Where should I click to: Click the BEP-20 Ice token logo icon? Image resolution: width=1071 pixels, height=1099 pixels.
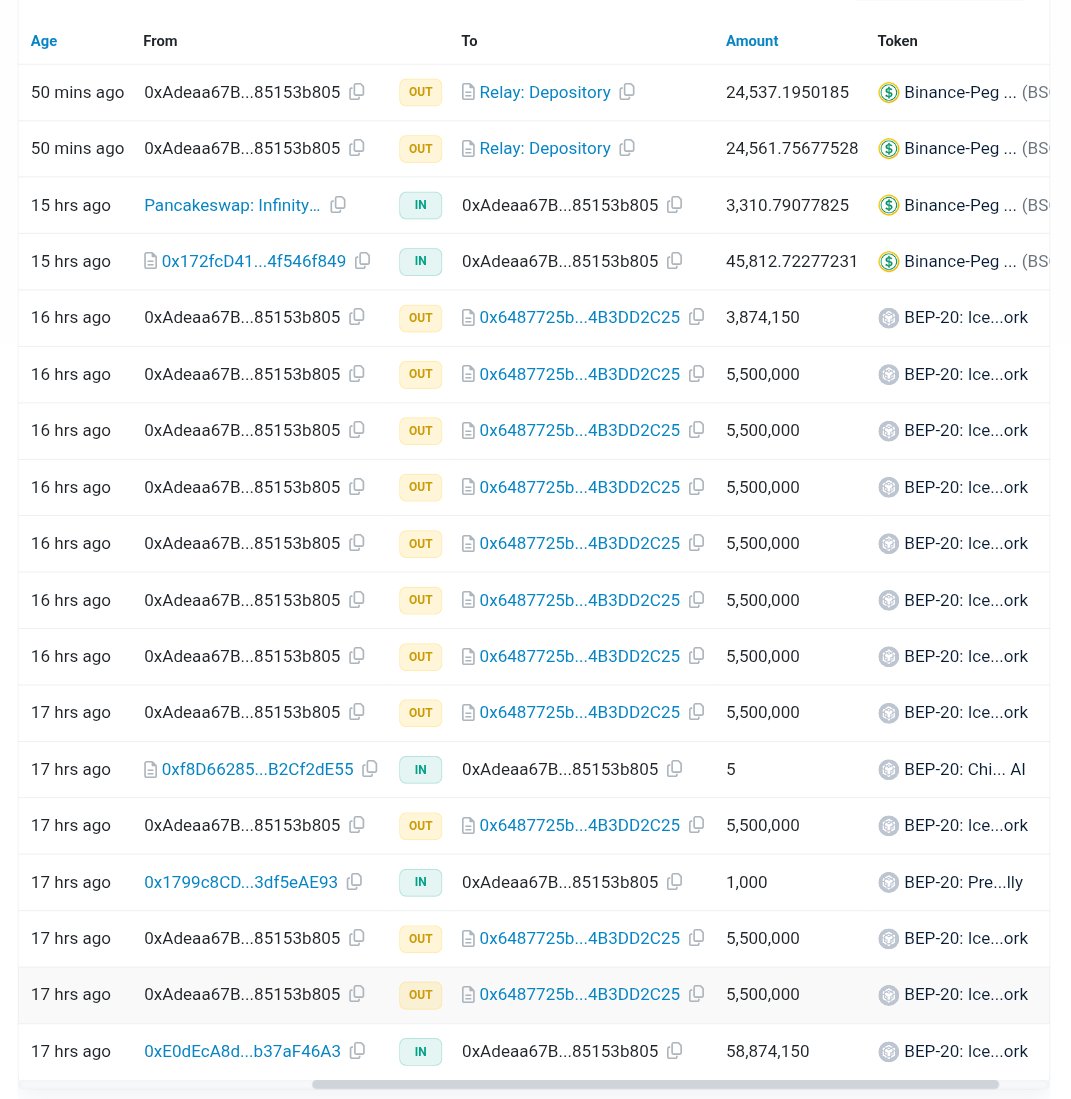[x=888, y=317]
